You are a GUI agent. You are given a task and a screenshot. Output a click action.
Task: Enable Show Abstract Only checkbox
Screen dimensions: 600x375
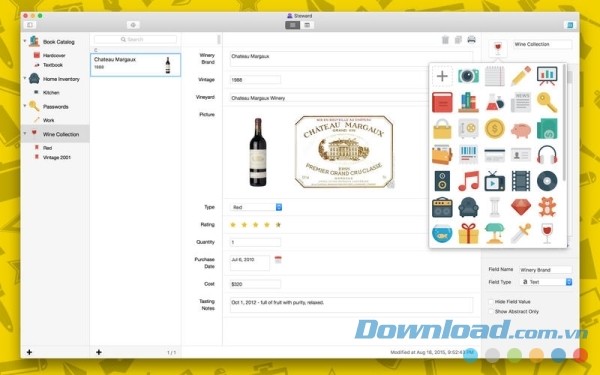point(491,312)
